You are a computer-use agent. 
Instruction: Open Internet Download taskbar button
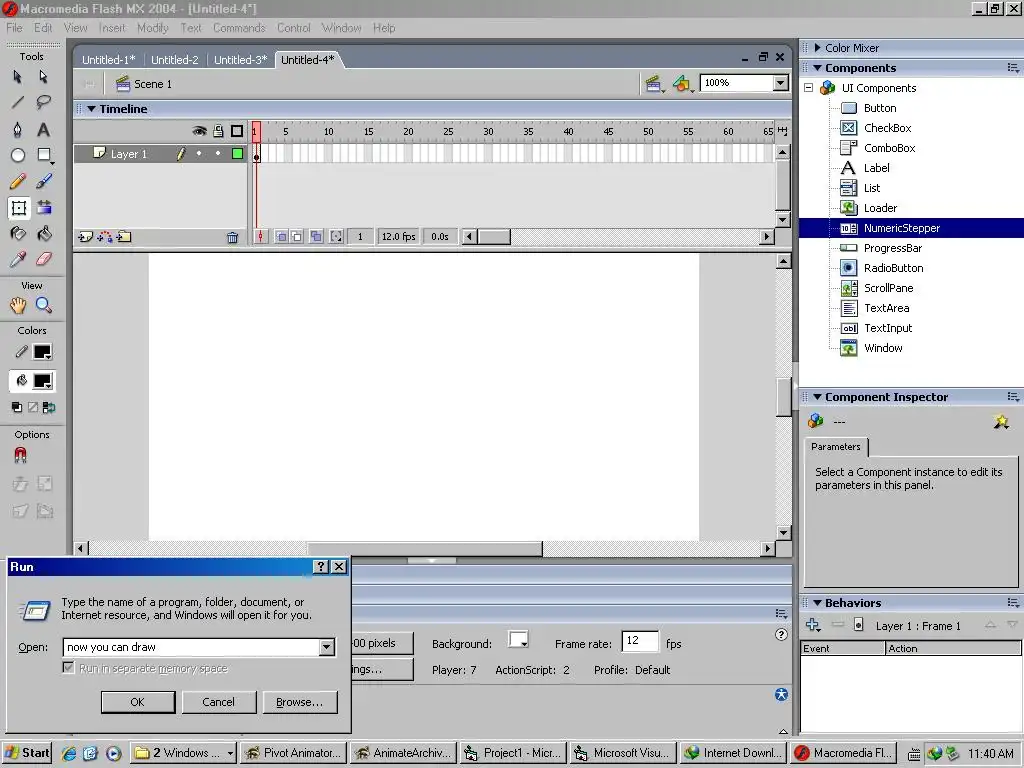click(x=734, y=753)
